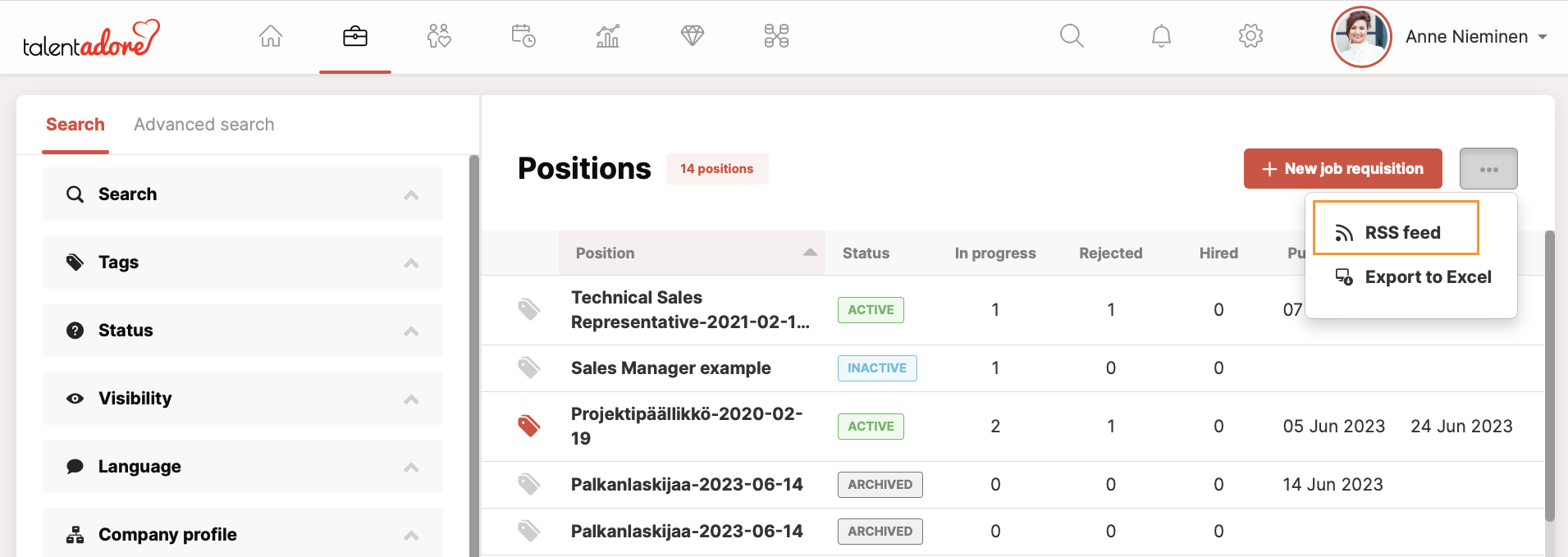Switch to the Advanced search tab
The image size is (1568, 557).
pyautogui.click(x=203, y=124)
